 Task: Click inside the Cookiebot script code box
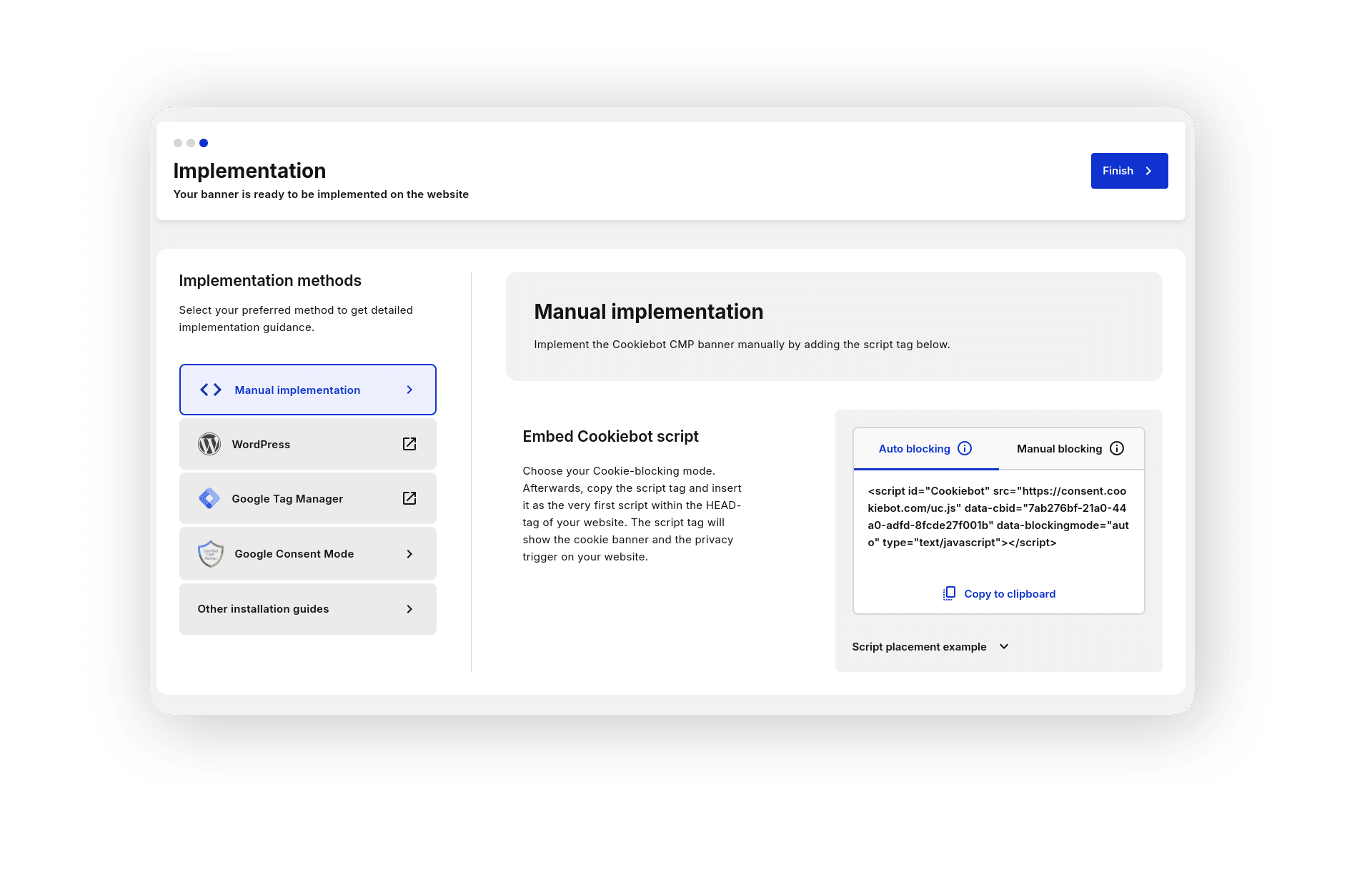[x=998, y=517]
